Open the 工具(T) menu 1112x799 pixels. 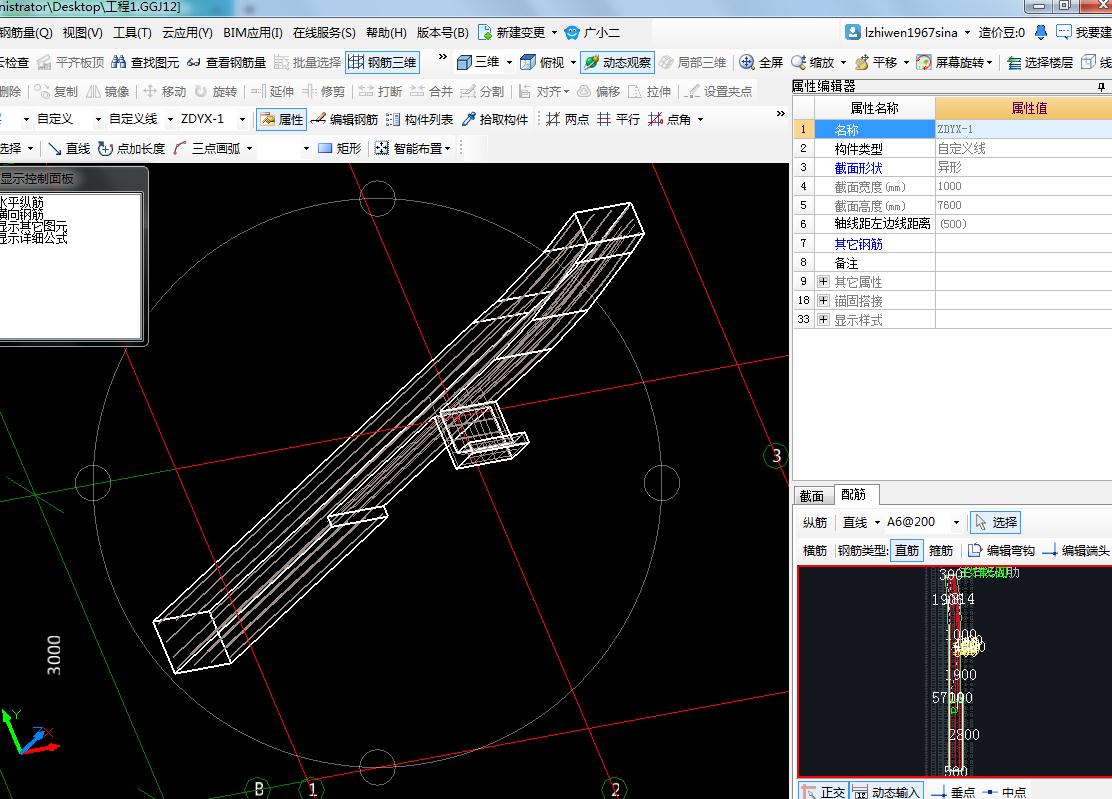click(x=133, y=33)
